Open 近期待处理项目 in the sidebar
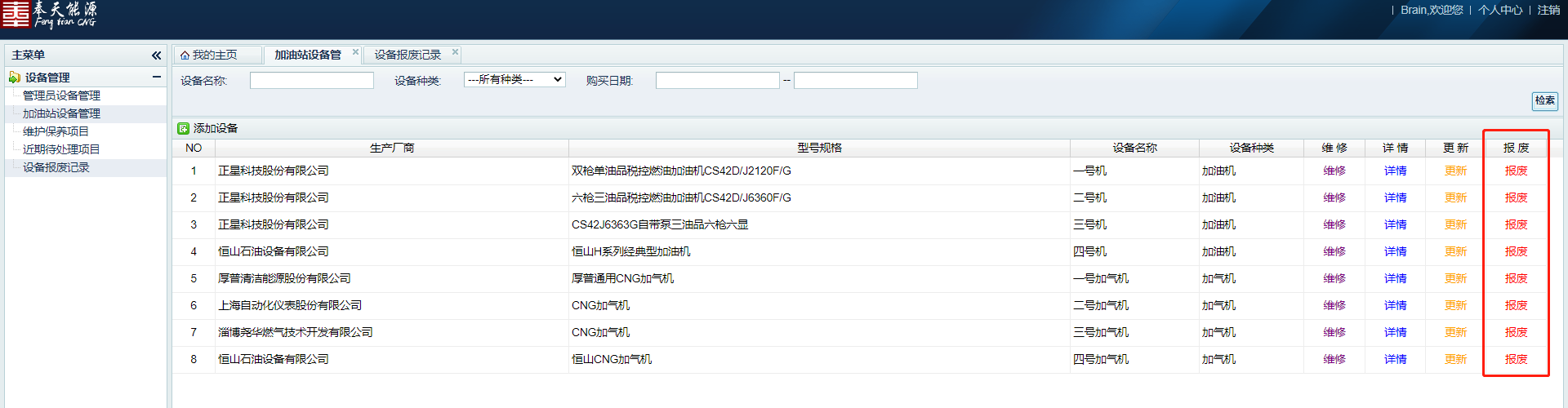Screen dimensions: 1568x408 click(61, 149)
